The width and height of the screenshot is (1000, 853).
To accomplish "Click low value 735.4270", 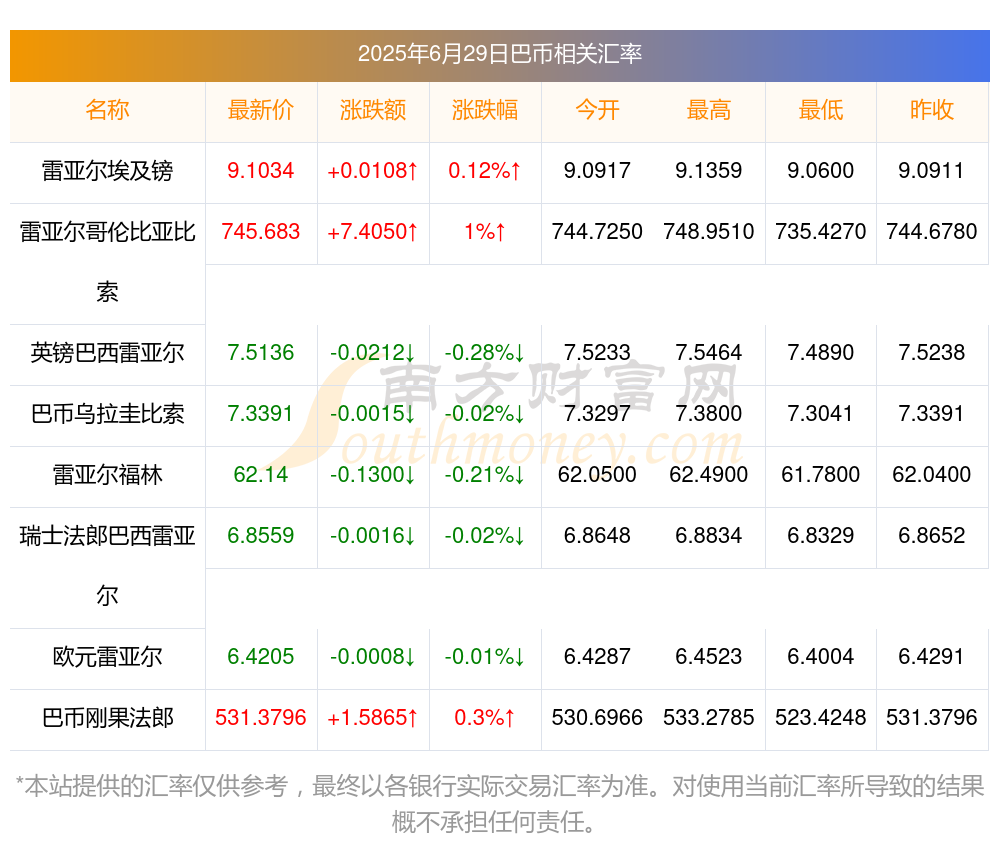I will (821, 231).
